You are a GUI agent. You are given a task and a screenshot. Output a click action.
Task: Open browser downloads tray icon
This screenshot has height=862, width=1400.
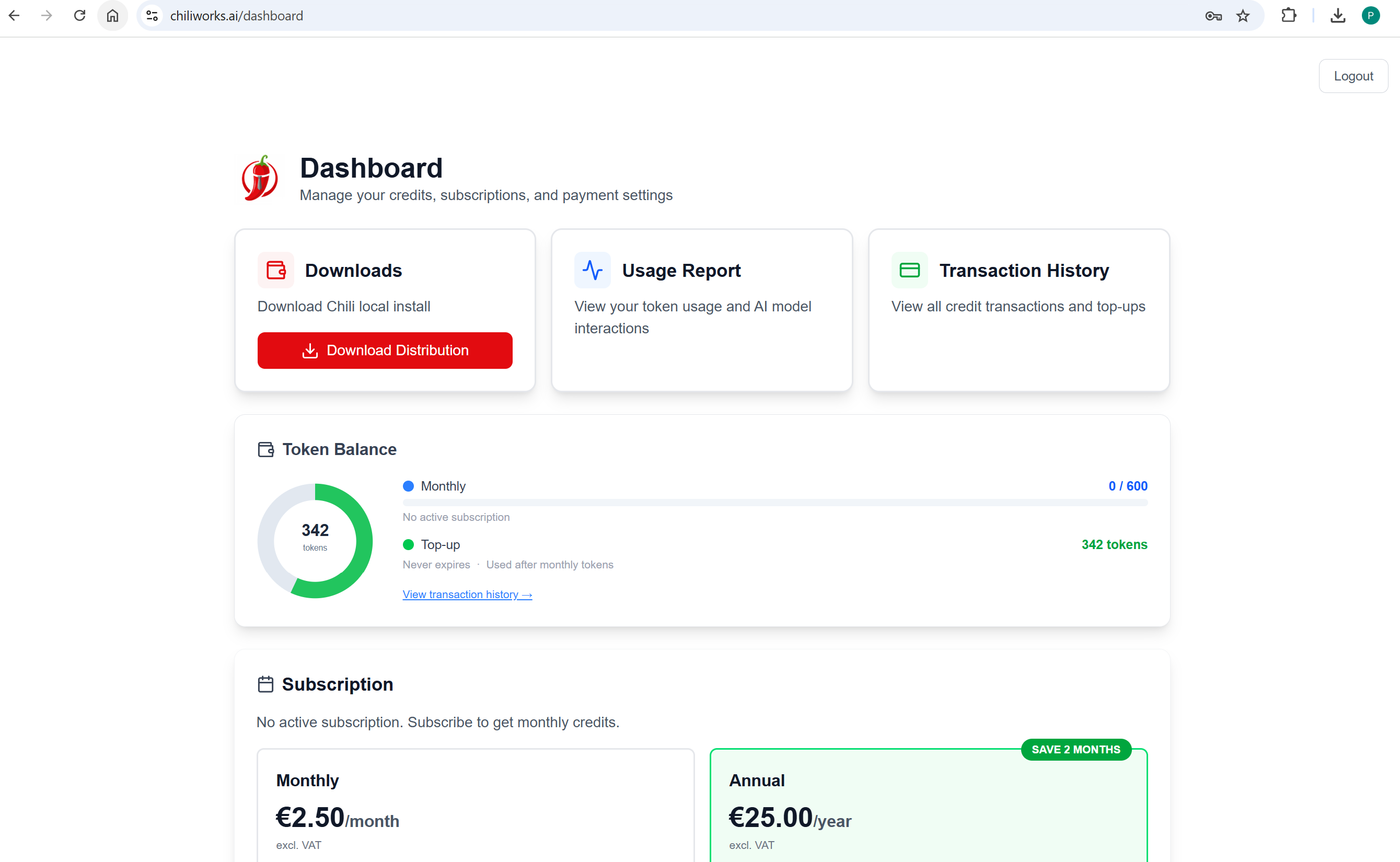(x=1337, y=15)
